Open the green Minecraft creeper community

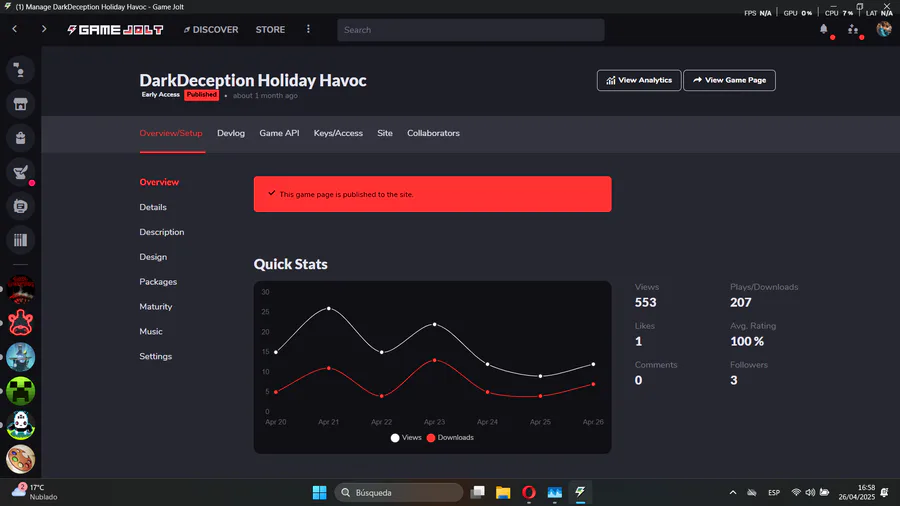pyautogui.click(x=21, y=391)
